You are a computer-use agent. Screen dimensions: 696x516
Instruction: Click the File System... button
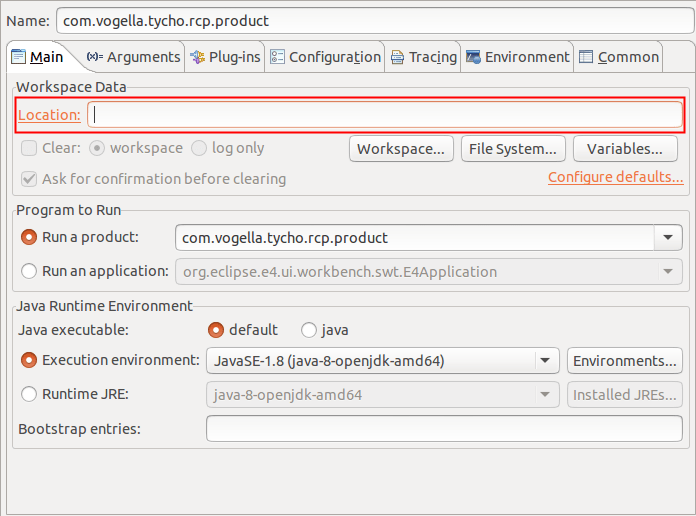pos(513,149)
